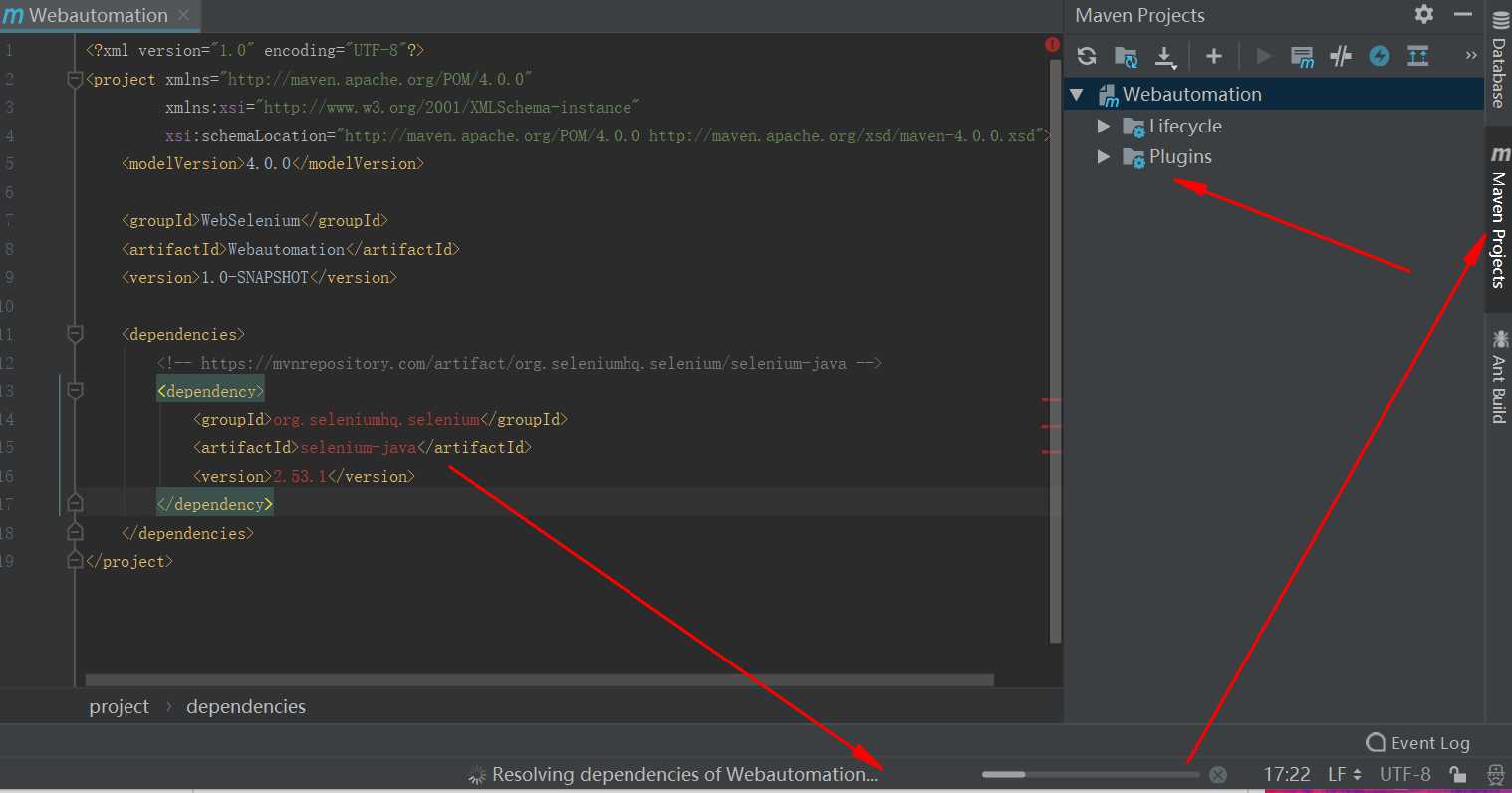Screen dimensions: 1512x793
Task: Click the red error indicator in editor
Action: pos(1053,44)
